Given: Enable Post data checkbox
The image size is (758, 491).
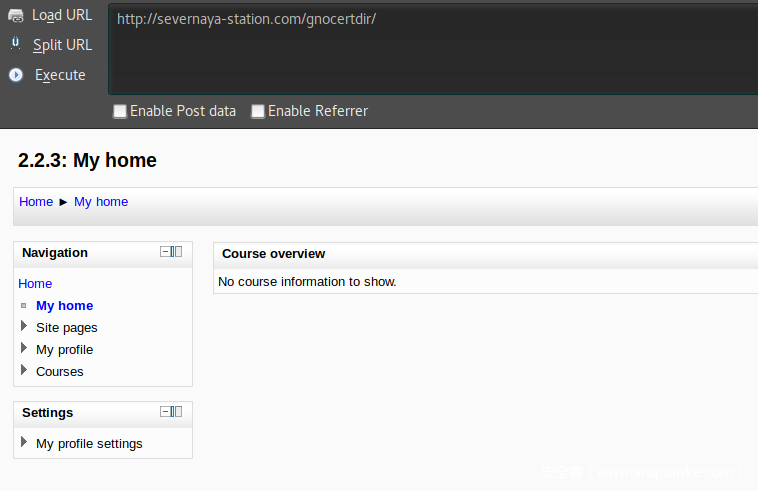Looking at the screenshot, I should tap(120, 111).
